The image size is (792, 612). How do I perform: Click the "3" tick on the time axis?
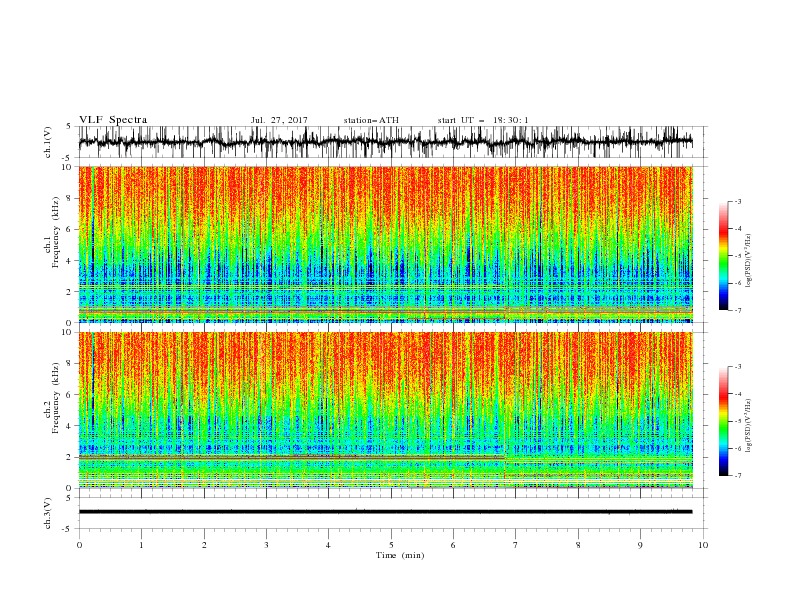click(x=266, y=545)
